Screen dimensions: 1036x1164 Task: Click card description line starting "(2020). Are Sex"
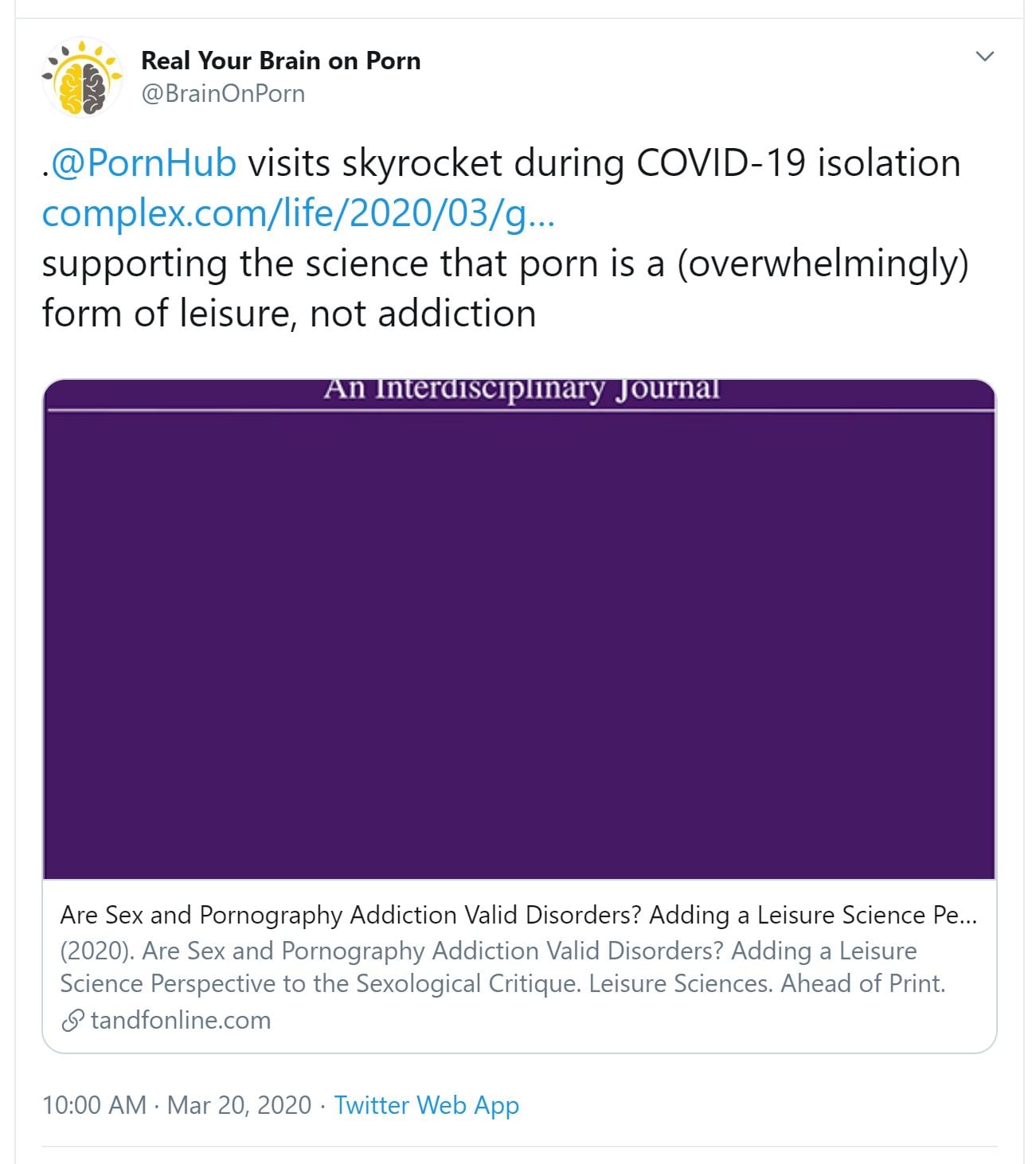487,951
